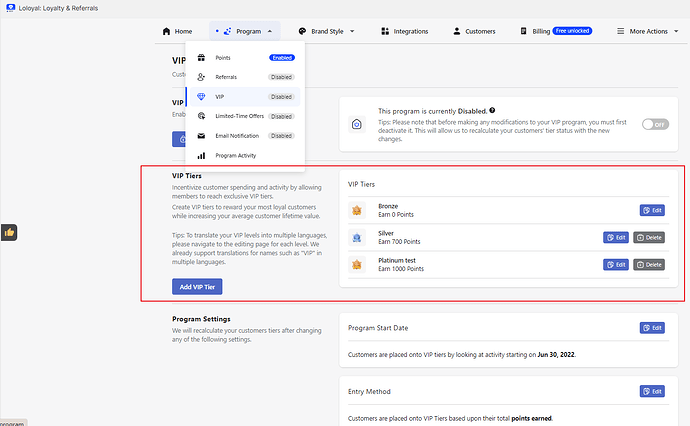Click the Billing receipt icon

524,31
